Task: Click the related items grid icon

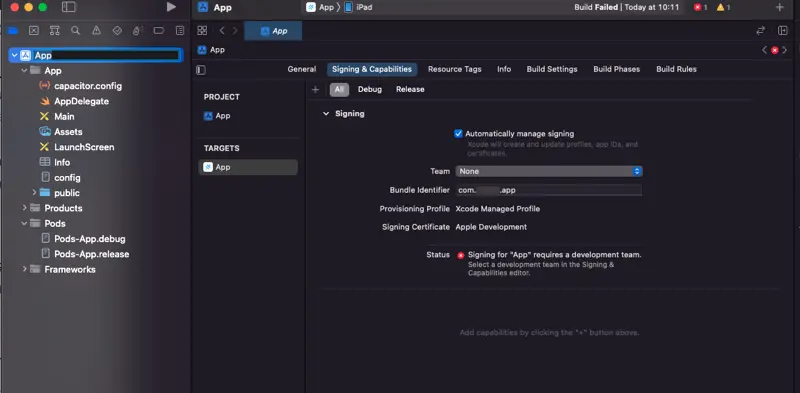Action: [x=202, y=31]
